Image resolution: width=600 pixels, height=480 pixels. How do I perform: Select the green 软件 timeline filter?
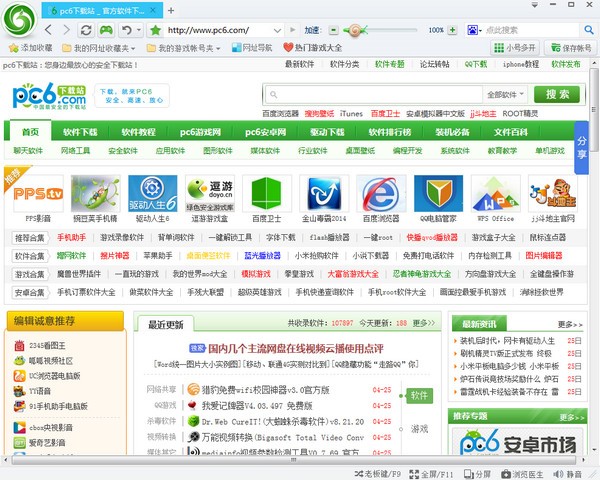419,395
